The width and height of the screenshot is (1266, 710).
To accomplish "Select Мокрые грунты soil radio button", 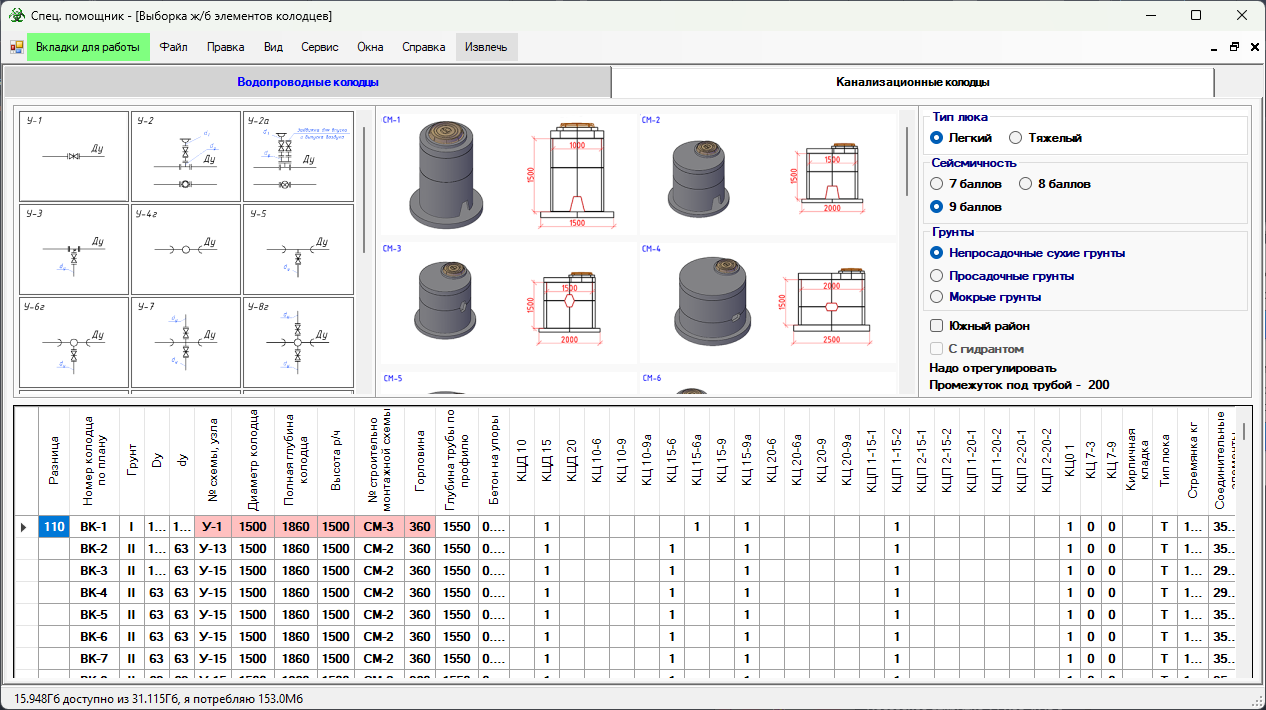I will [937, 297].
